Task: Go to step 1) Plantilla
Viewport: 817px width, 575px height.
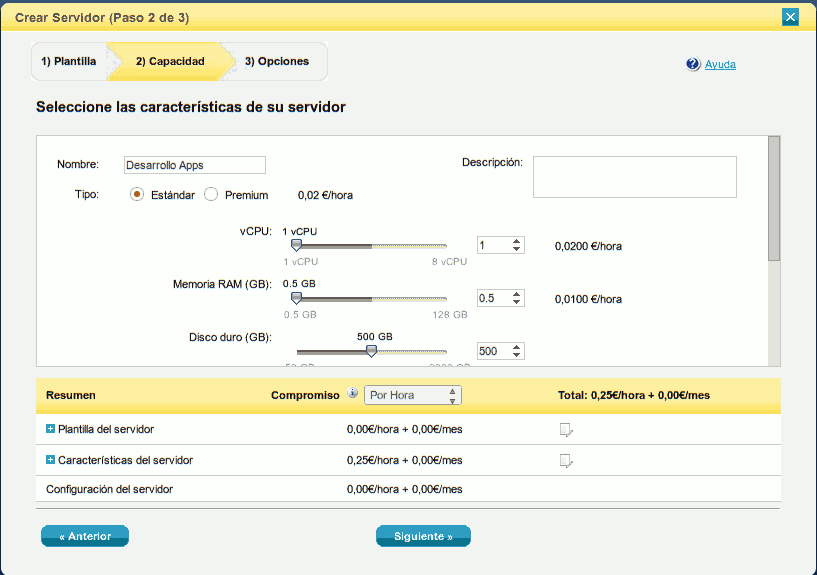Action: click(69, 61)
